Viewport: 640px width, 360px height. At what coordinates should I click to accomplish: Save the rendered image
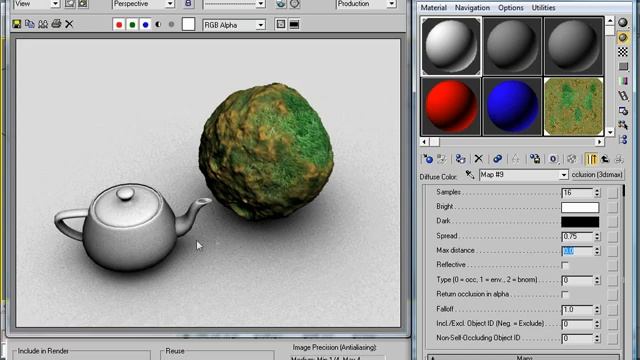tap(16, 24)
